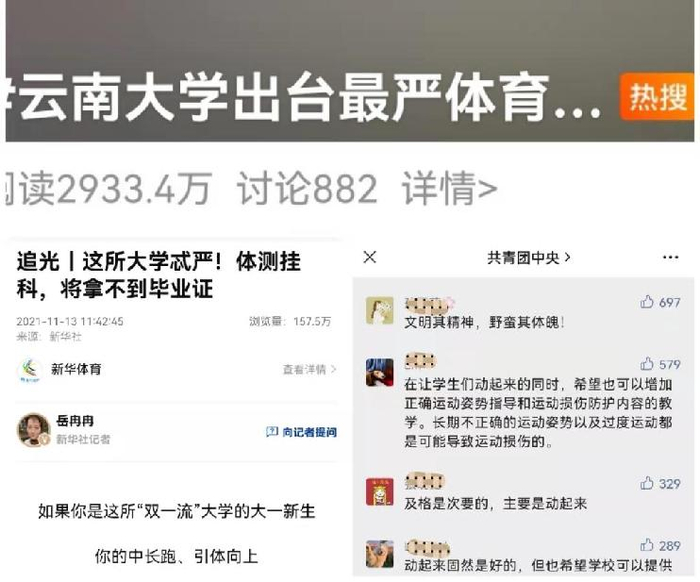Click the 向记者提问 button
The height and width of the screenshot is (582, 700).
[301, 432]
